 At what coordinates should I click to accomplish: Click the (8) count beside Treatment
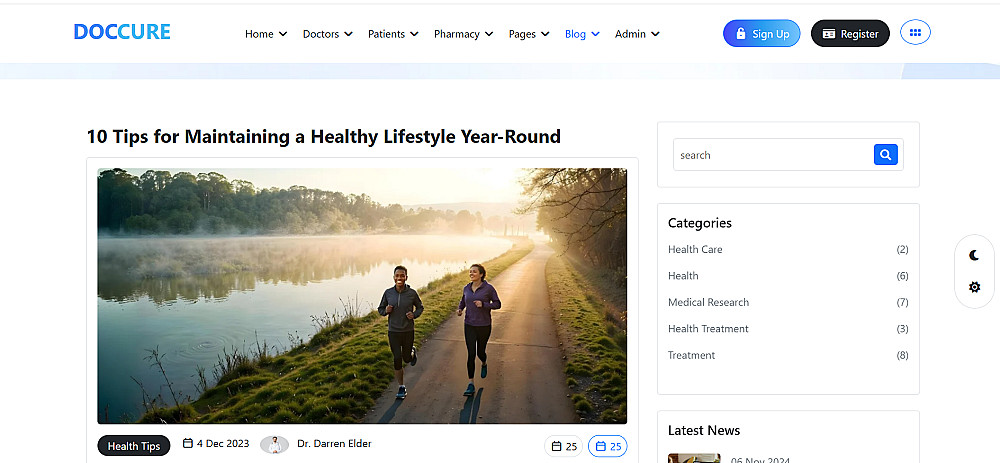click(902, 355)
